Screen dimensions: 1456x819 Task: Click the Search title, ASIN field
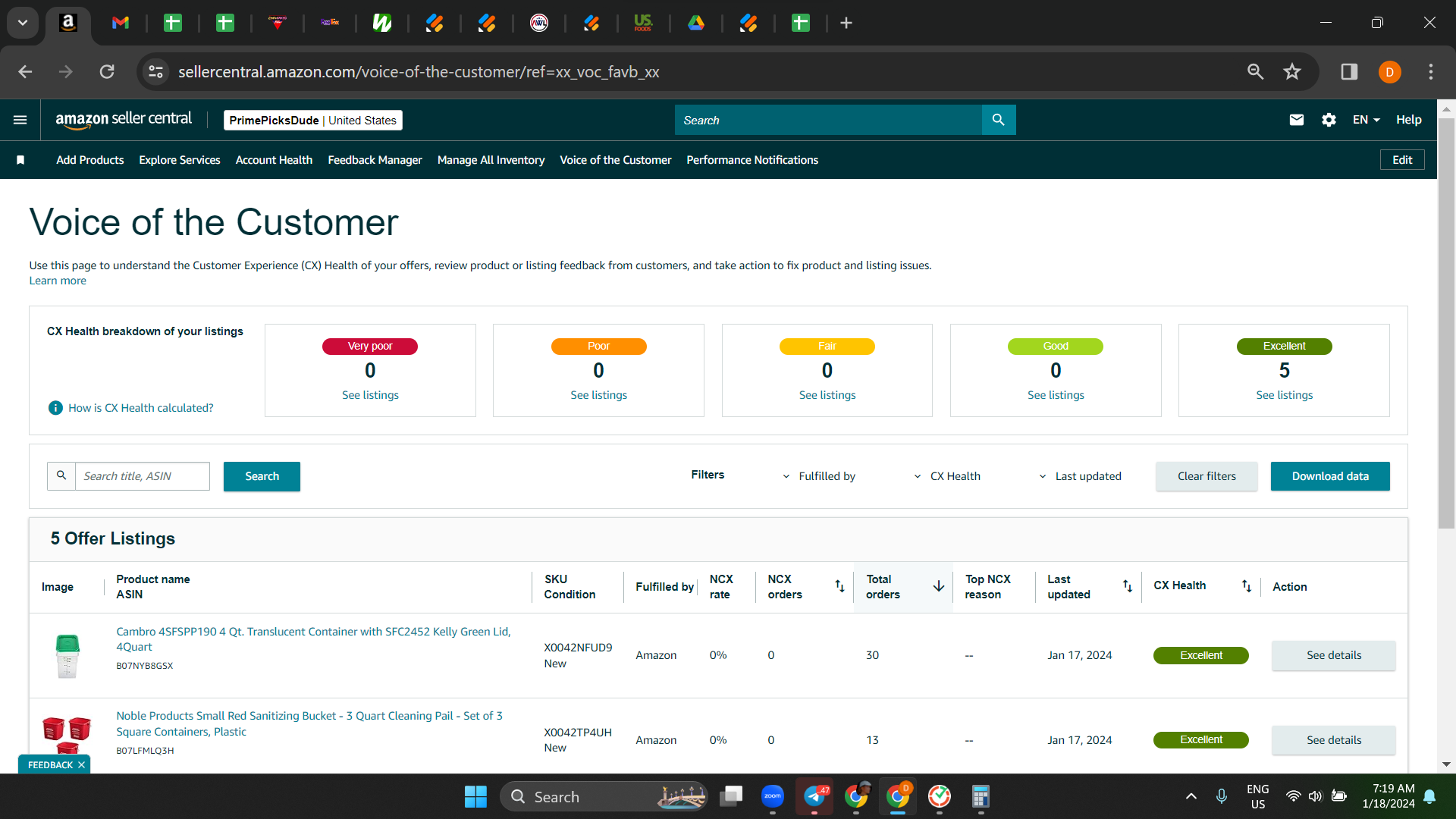(x=143, y=476)
